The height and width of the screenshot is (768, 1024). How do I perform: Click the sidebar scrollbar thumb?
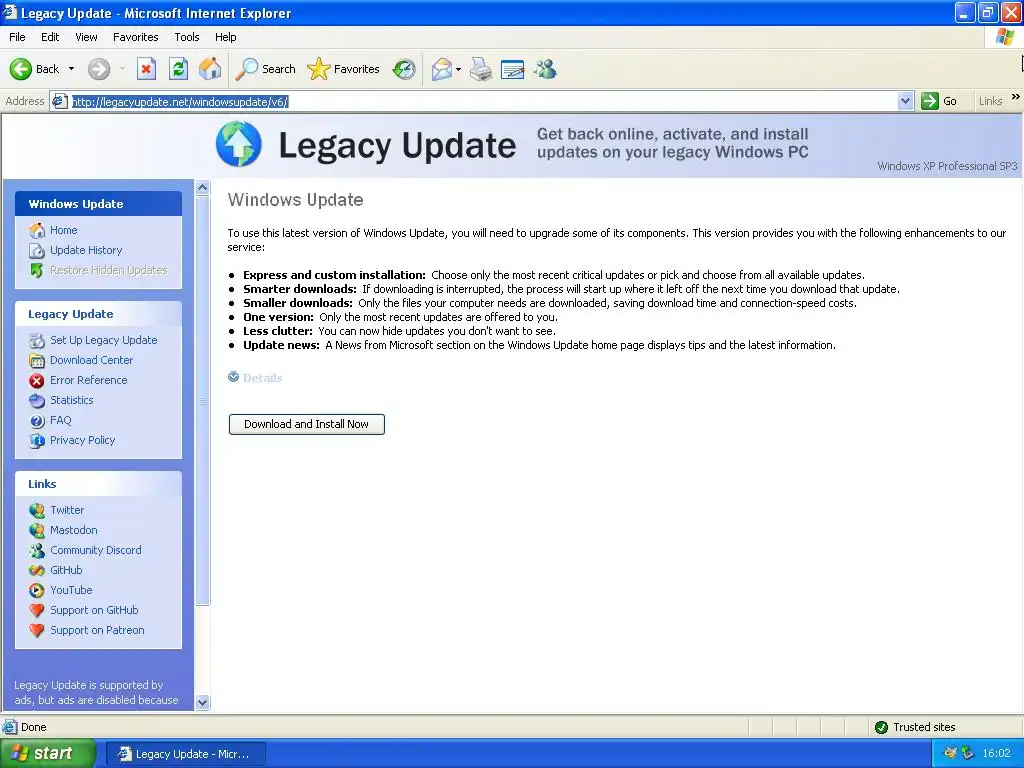tap(202, 400)
